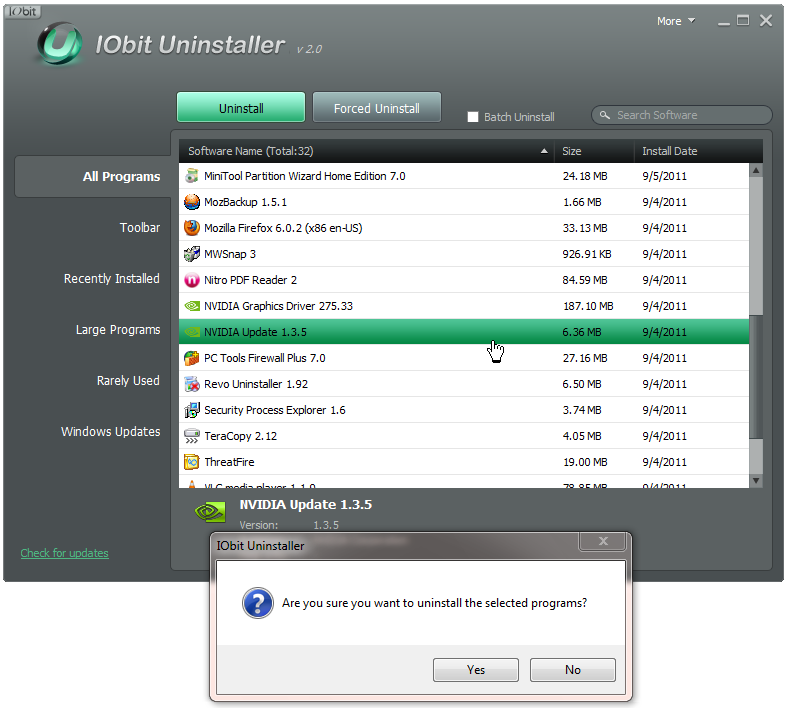Click the PC Tools Firewall Plus icon
Screen dimensions: 787x708
(x=191, y=358)
